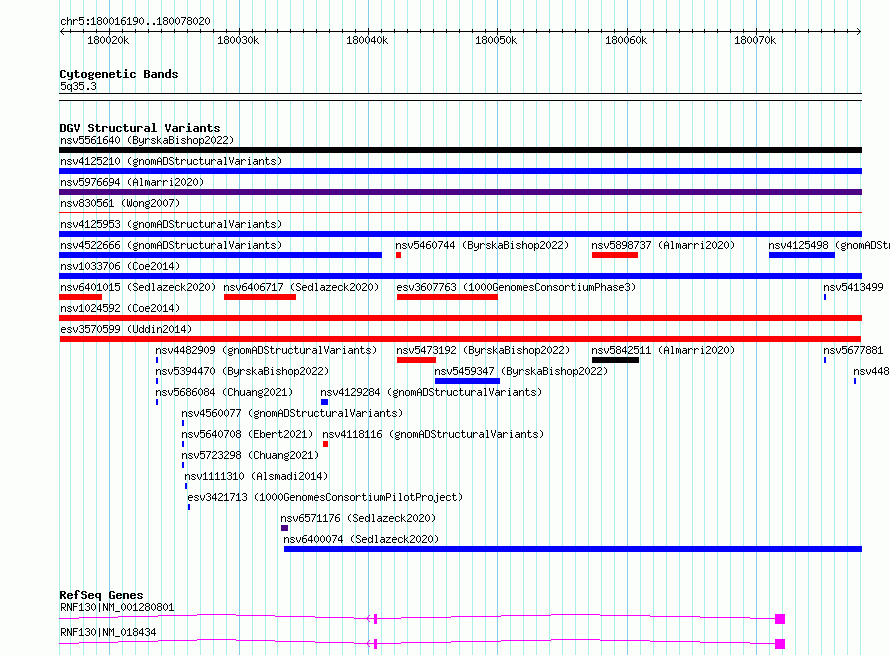
Task: Click the nsv4482909 gnomAD label
Action: pos(266,350)
